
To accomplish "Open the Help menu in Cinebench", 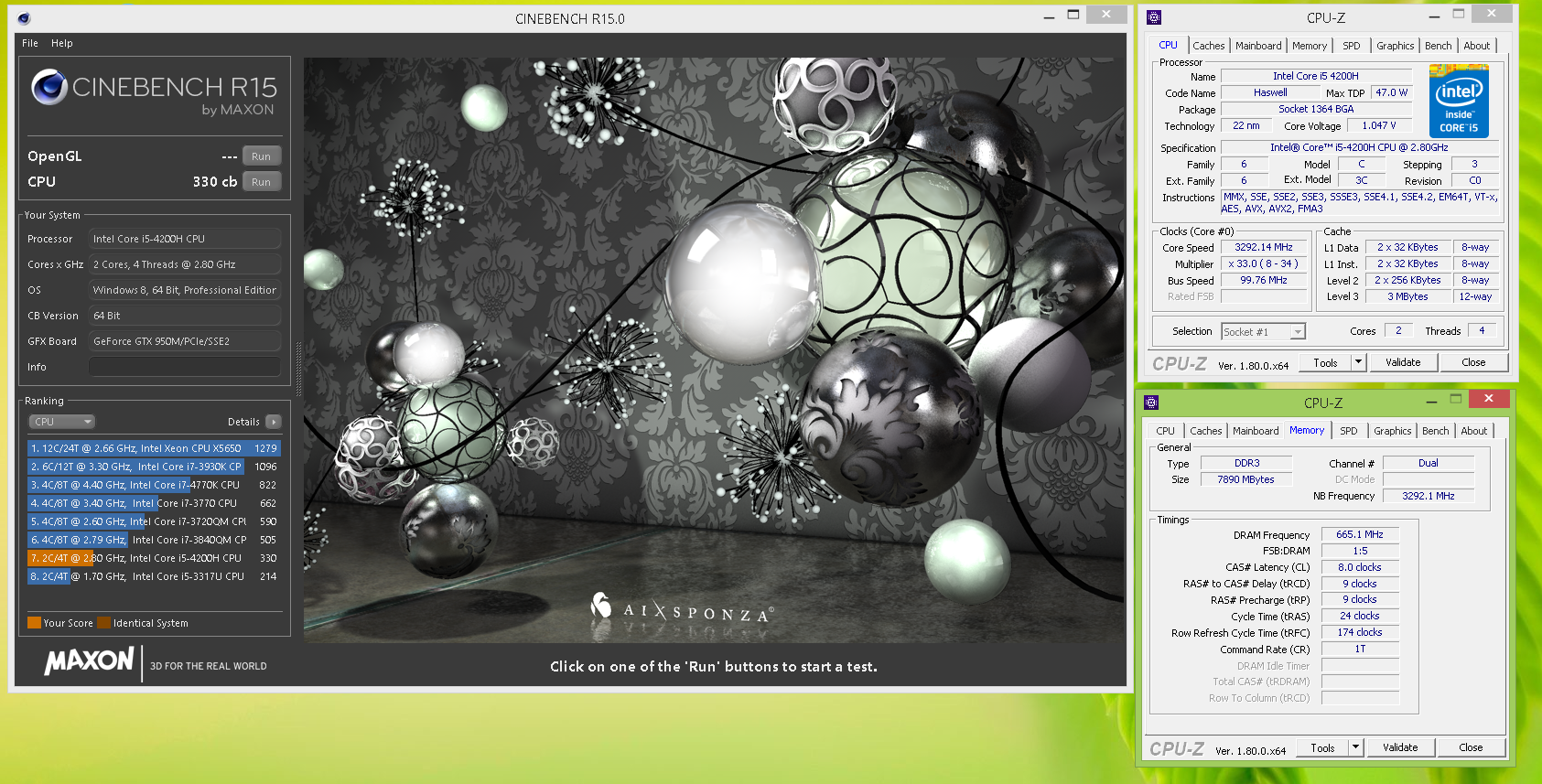I will tap(62, 43).
